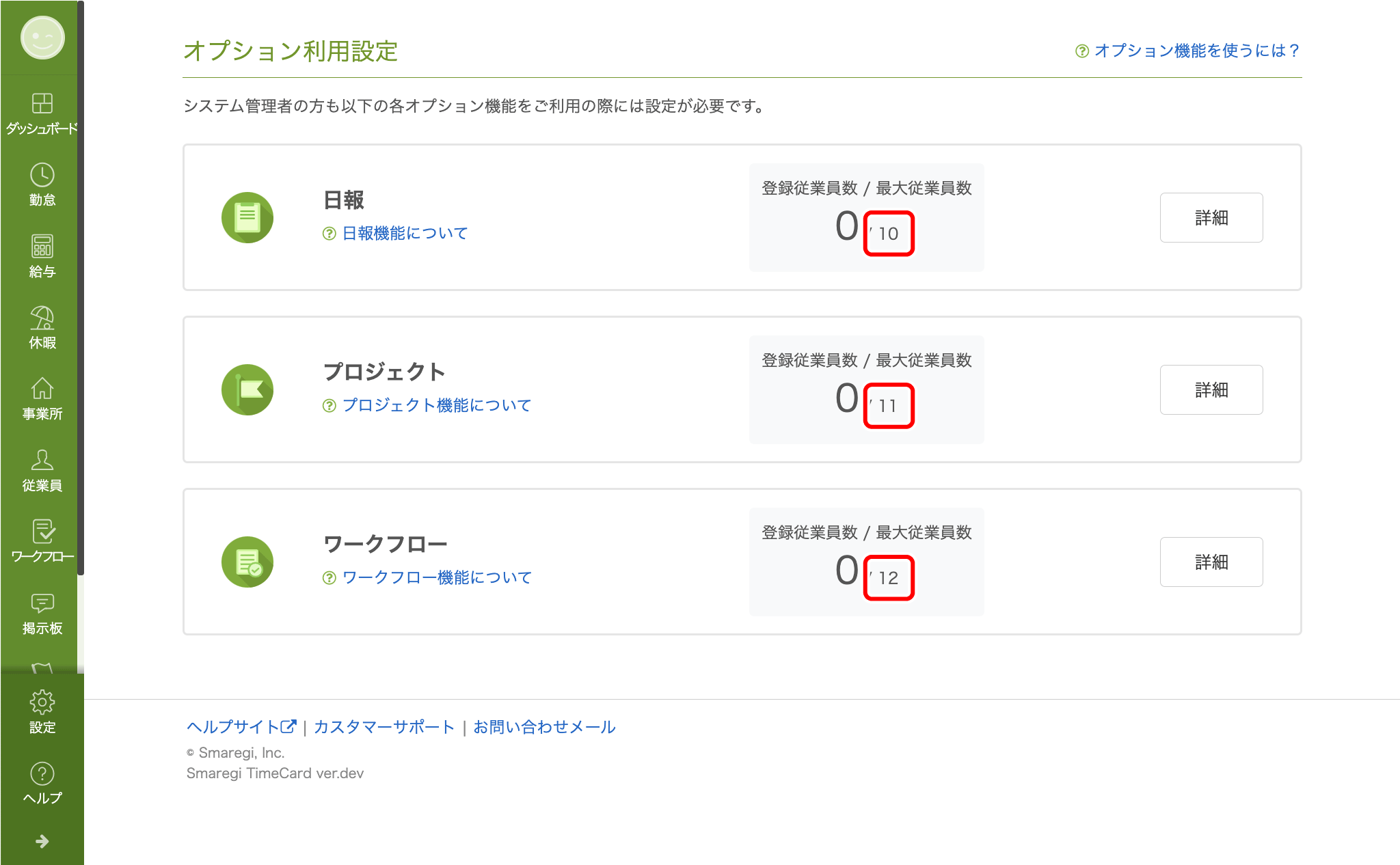Open the プロジェクト機能について link
The image size is (1400, 865).
pos(437,406)
